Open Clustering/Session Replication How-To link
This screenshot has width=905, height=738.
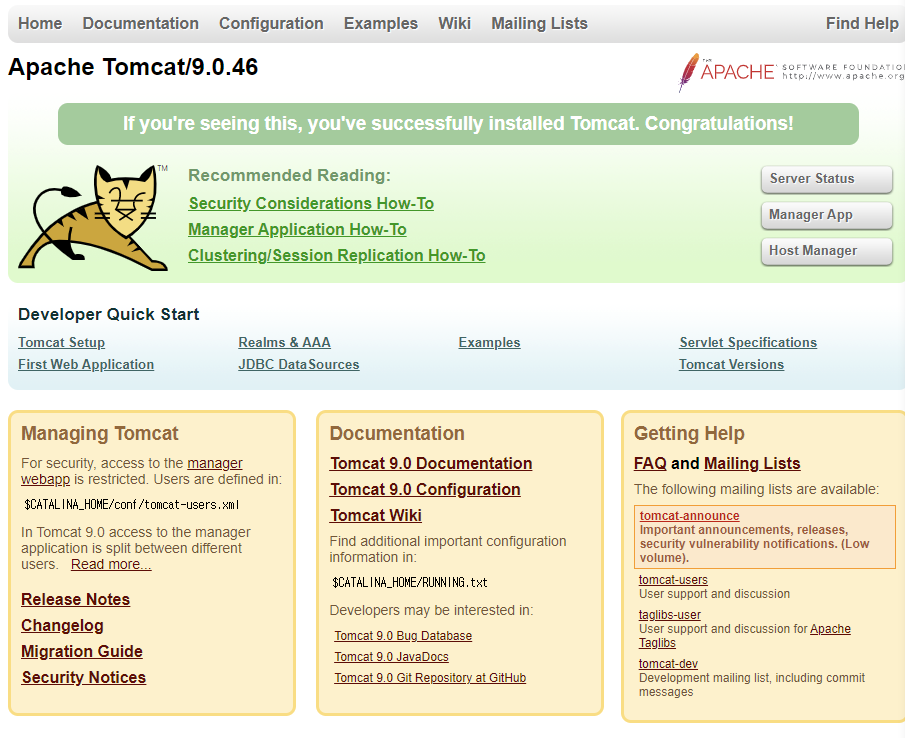tap(336, 255)
